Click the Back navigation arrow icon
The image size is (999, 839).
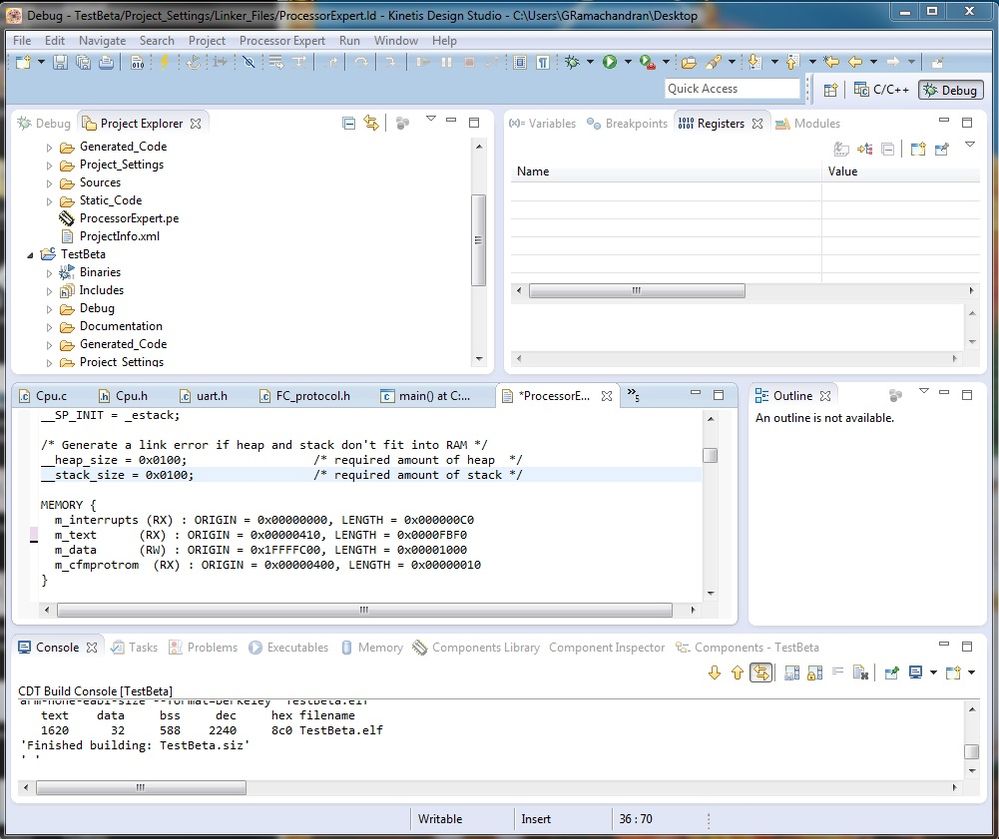click(x=856, y=62)
